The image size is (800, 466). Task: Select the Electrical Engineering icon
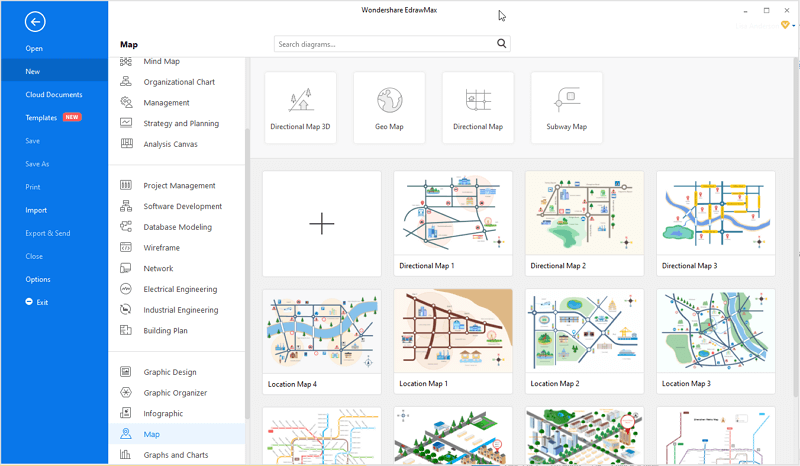[x=126, y=289]
